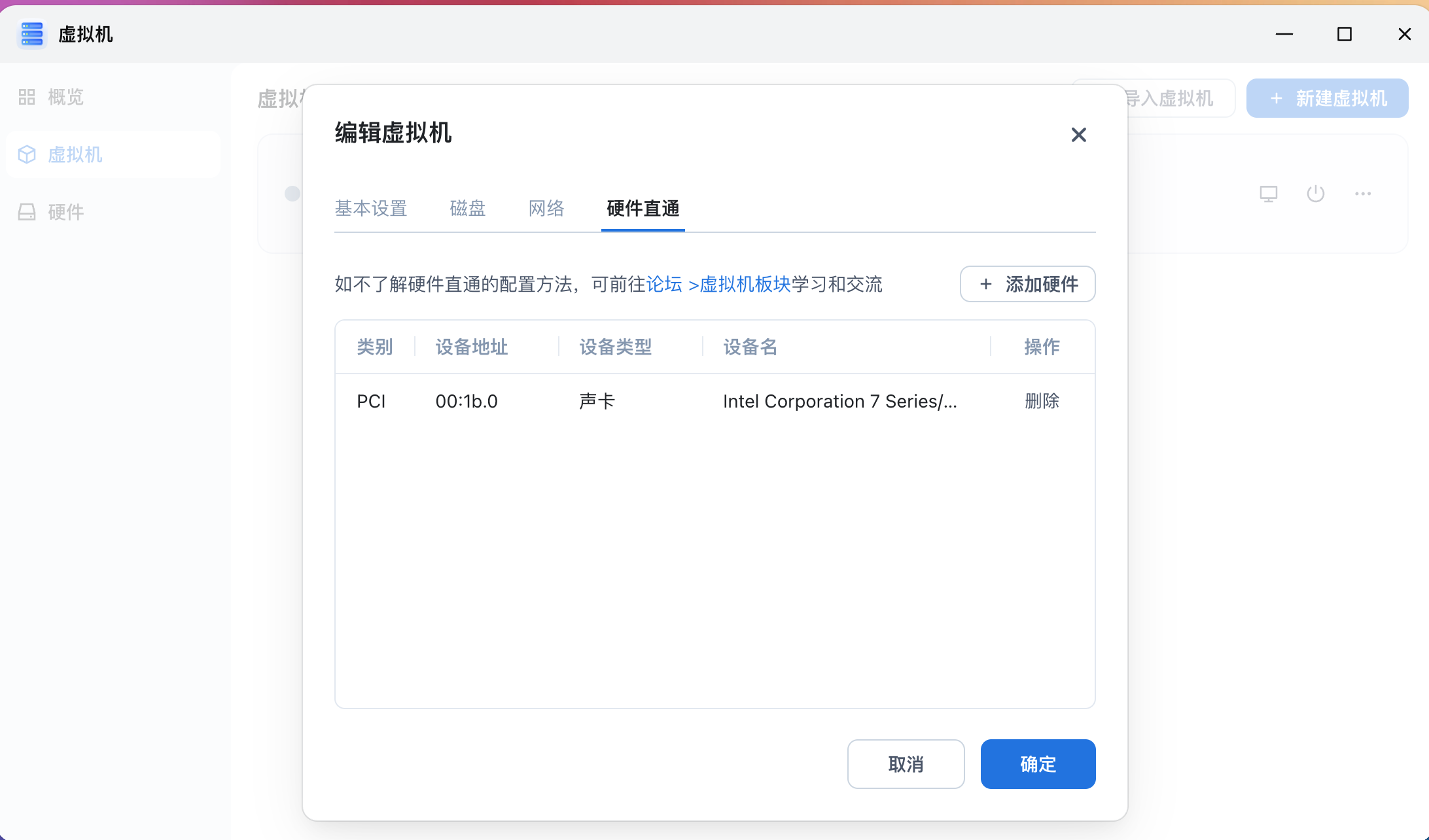The height and width of the screenshot is (840, 1429).
Task: Click the plus icon on 添加硬件
Action: pos(985,284)
